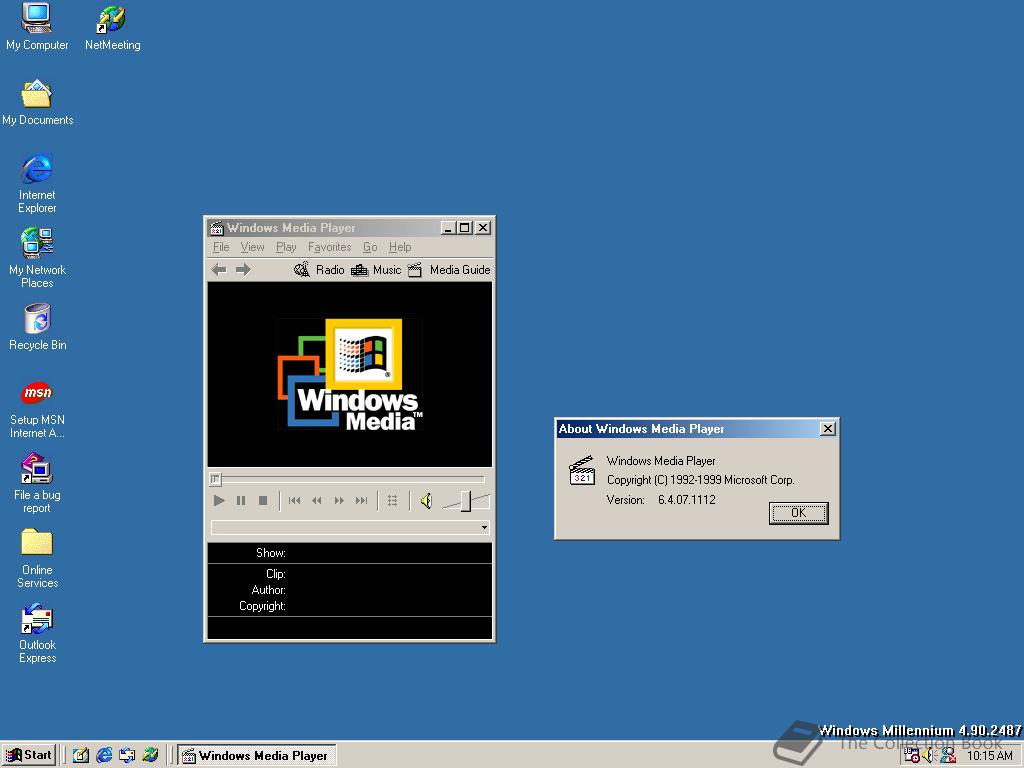
Task: Skip to previous track button
Action: [x=295, y=500]
